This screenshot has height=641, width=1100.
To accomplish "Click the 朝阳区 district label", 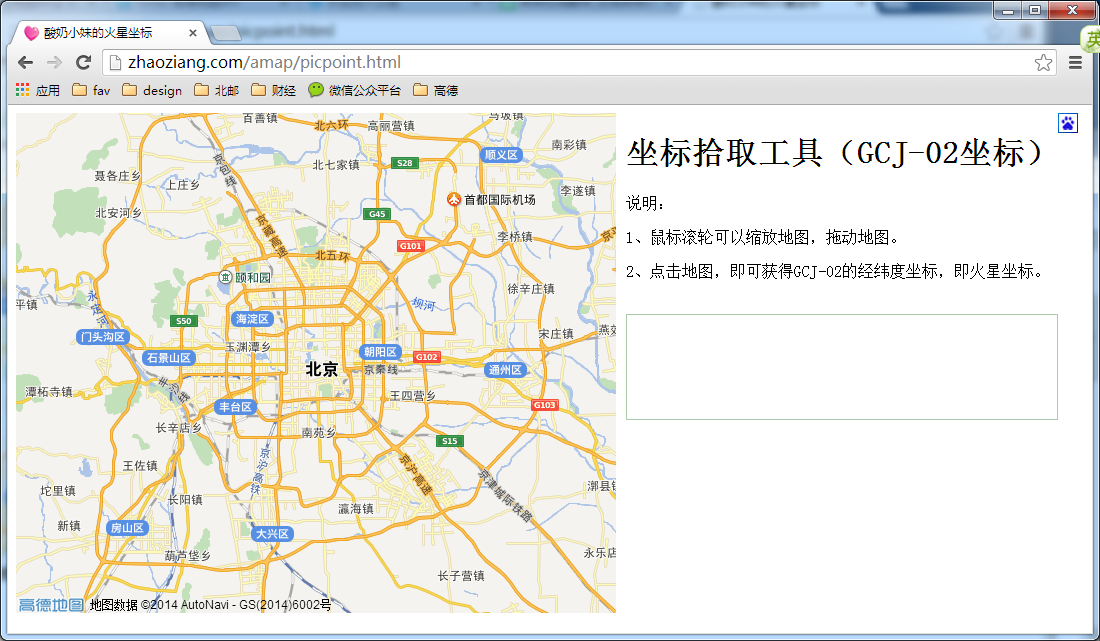I will [380, 352].
